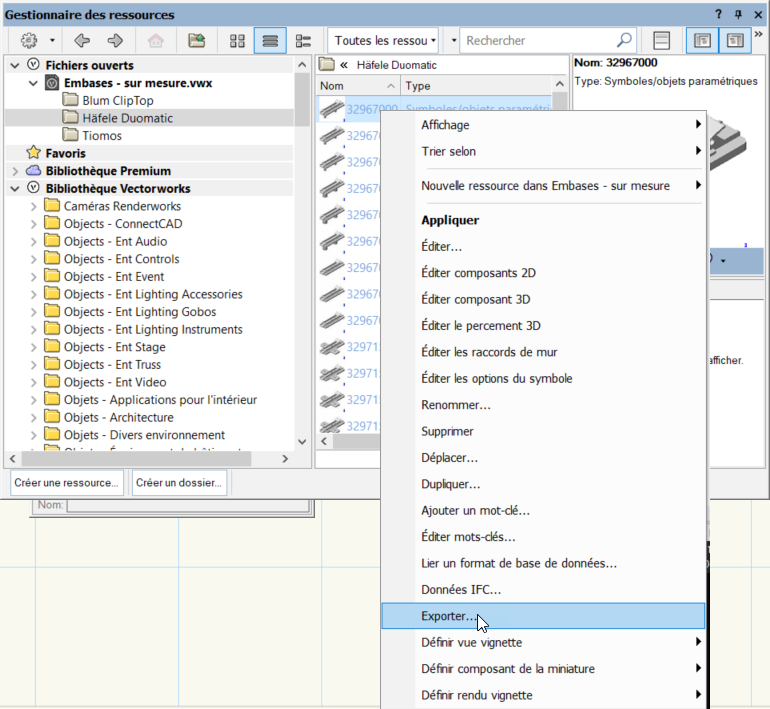Image resolution: width=770 pixels, height=709 pixels.
Task: Collapse Embases - sur mesure.vwx file
Action: click(x=33, y=82)
